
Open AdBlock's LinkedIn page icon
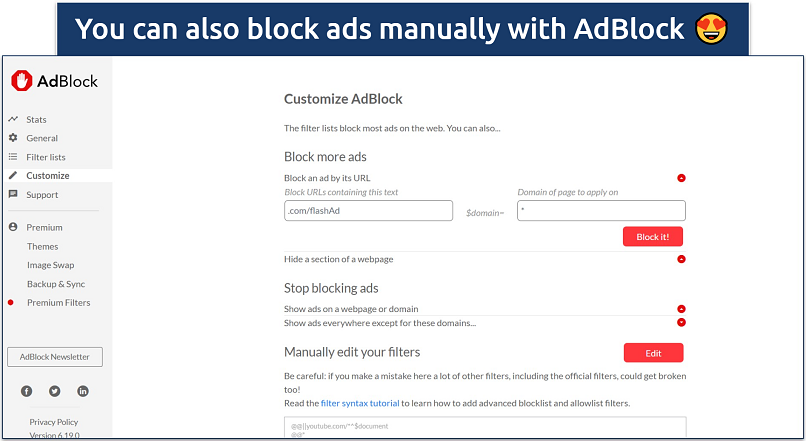pos(82,390)
